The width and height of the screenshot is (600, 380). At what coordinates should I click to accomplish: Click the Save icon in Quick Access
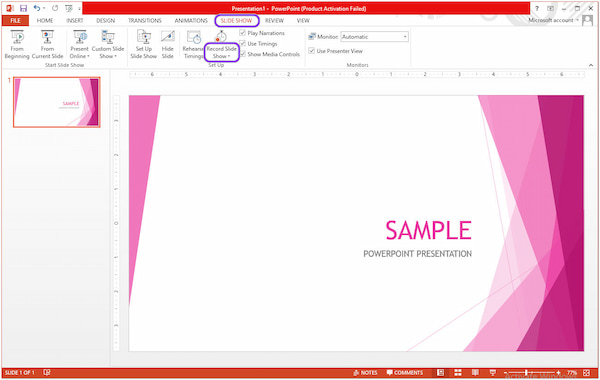click(x=23, y=8)
